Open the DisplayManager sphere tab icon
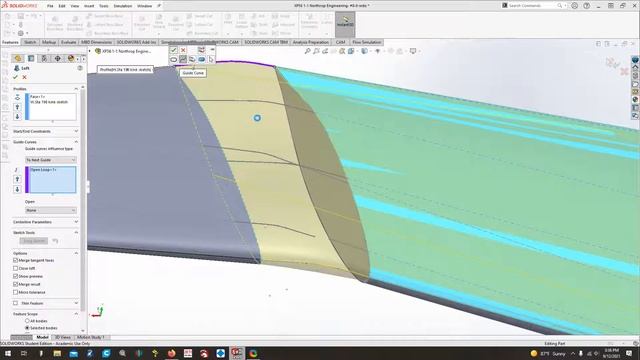 pos(71,58)
